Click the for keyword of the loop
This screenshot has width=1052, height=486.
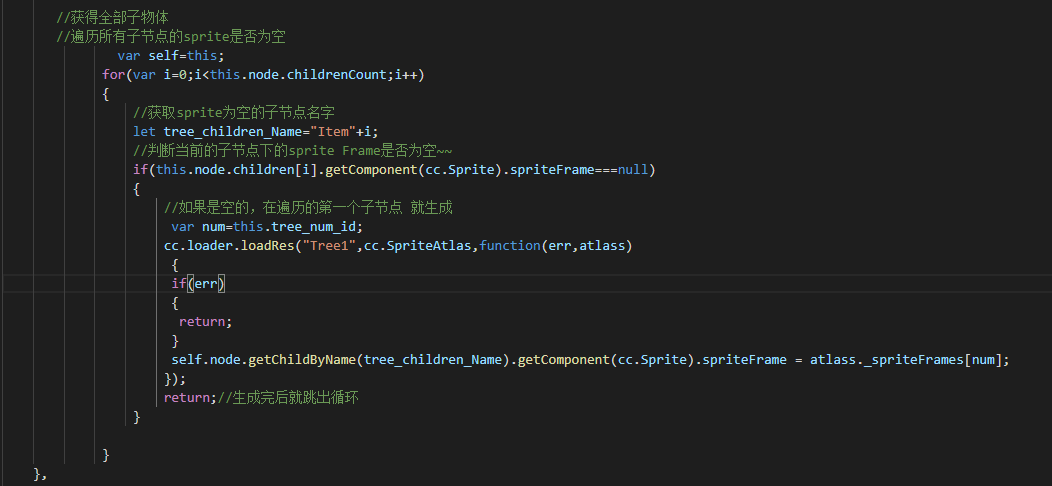pyautogui.click(x=113, y=74)
